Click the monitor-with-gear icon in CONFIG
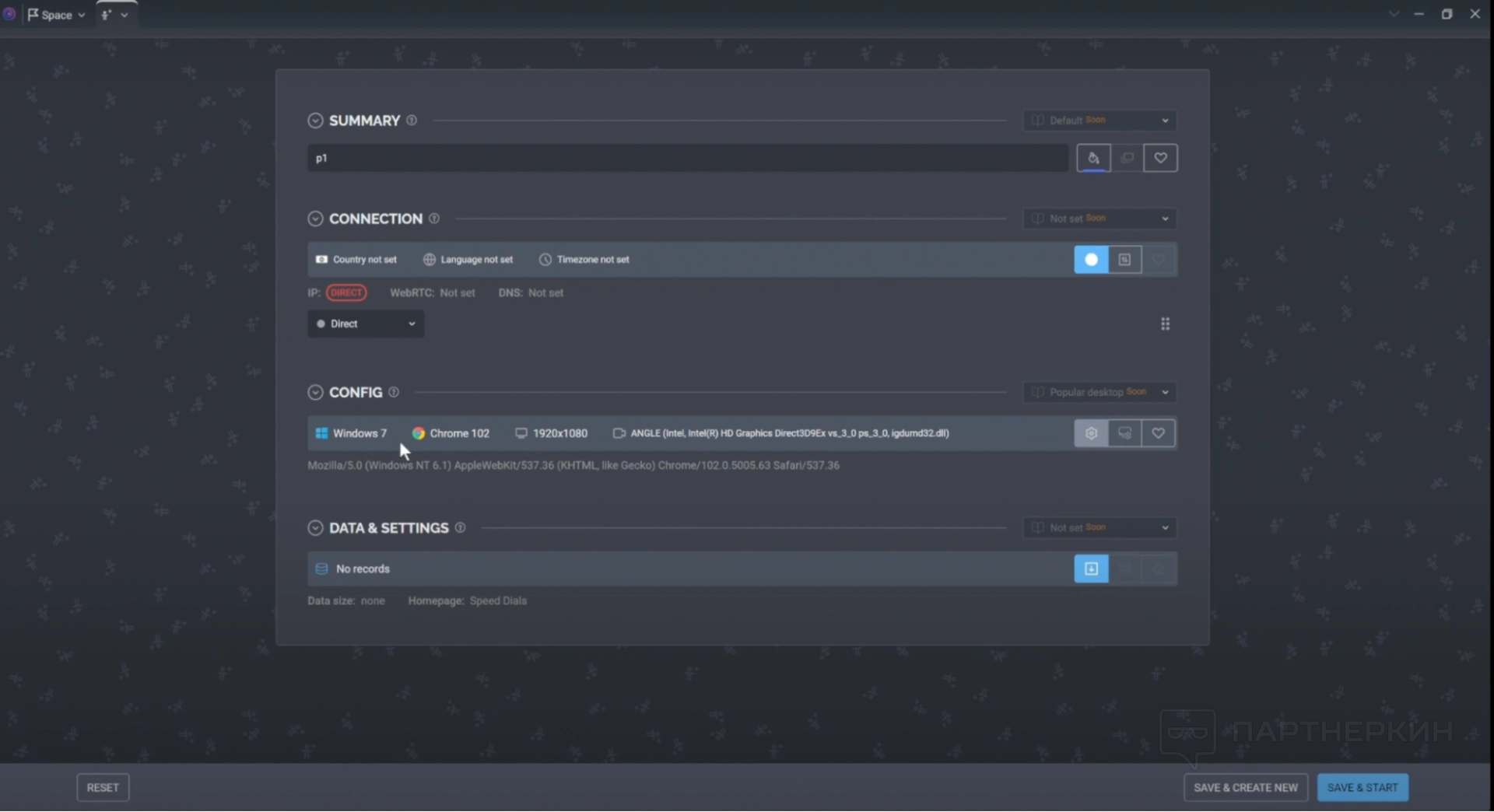 tap(1124, 434)
